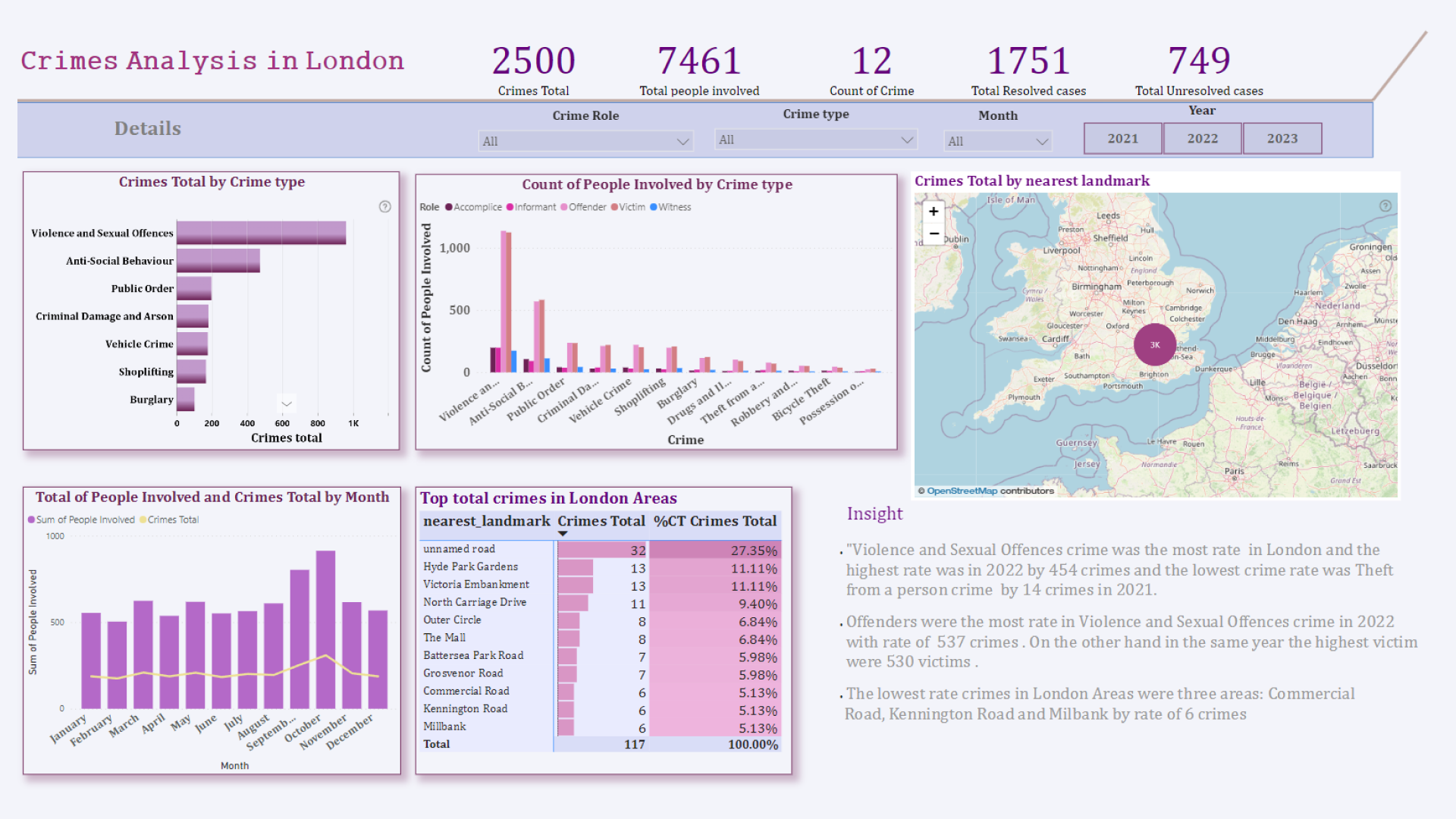Select Sum of People Involved legend

point(81,519)
